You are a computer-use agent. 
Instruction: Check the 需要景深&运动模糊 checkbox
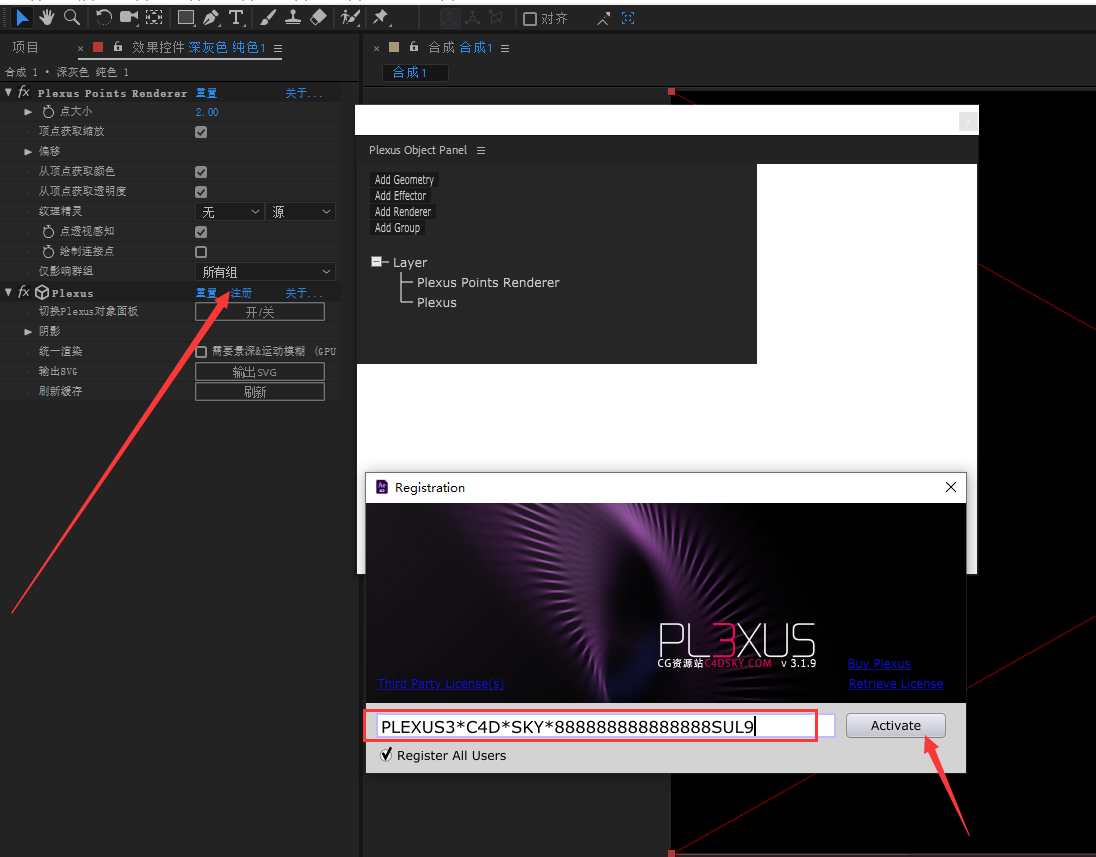(x=201, y=352)
